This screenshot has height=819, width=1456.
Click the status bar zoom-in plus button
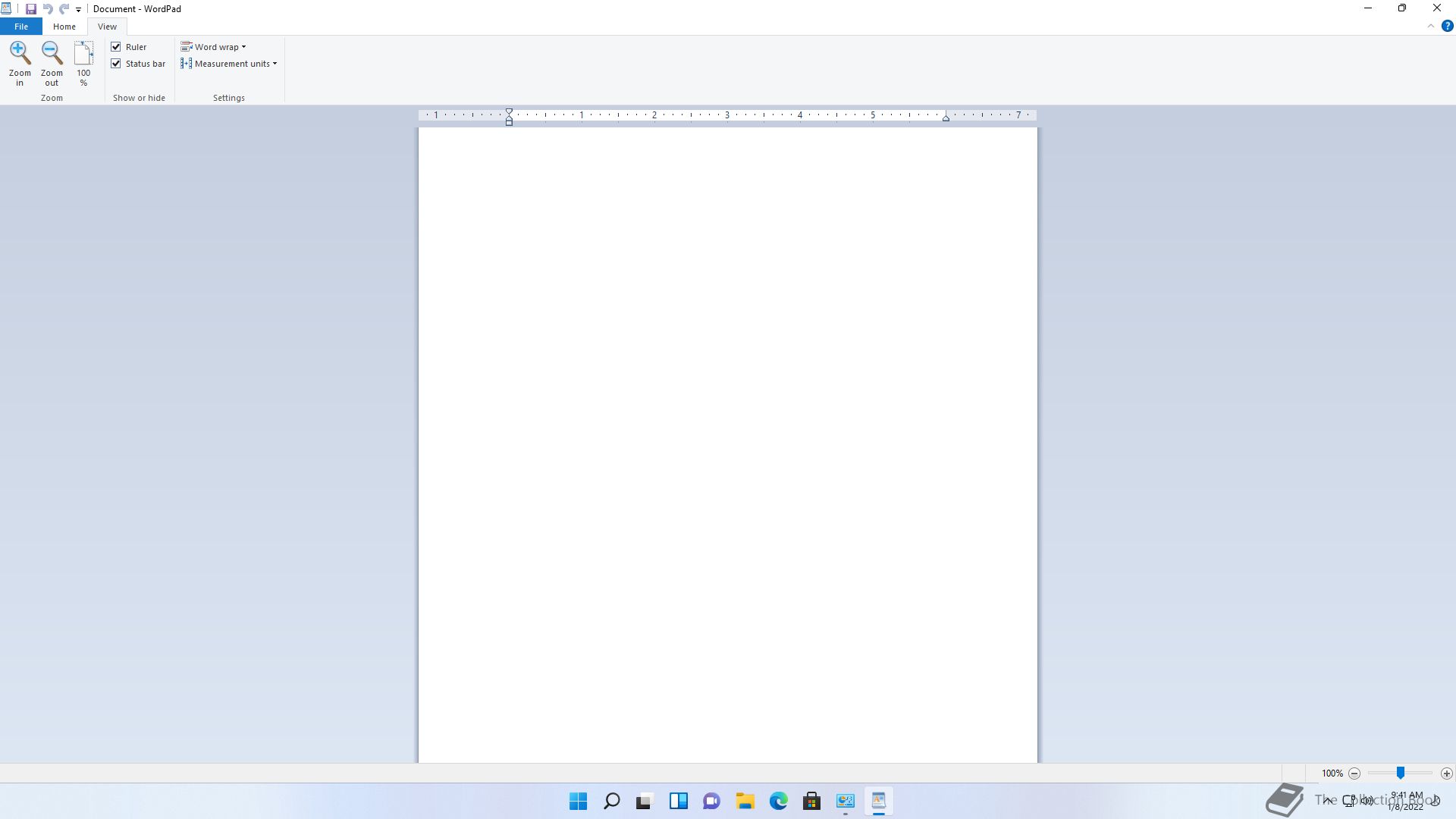1446,773
